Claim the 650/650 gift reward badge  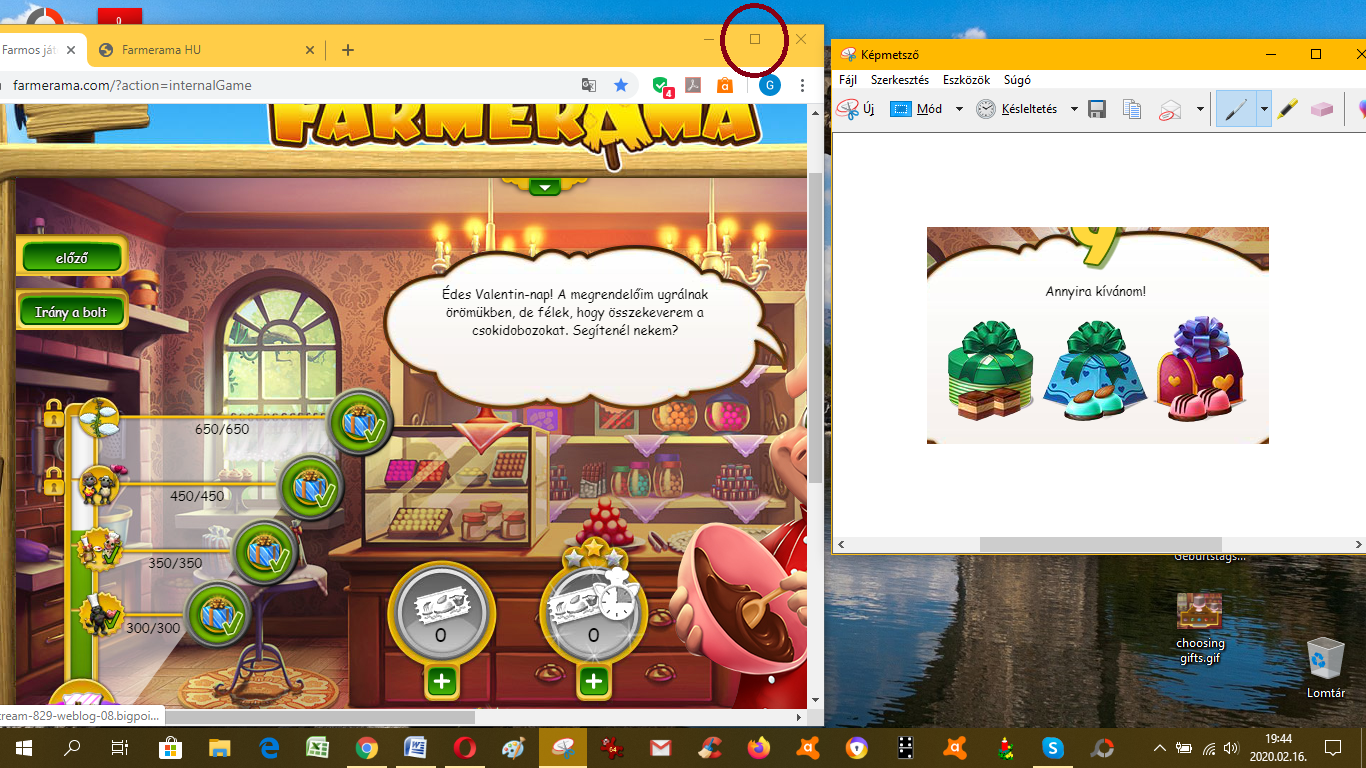tap(360, 422)
